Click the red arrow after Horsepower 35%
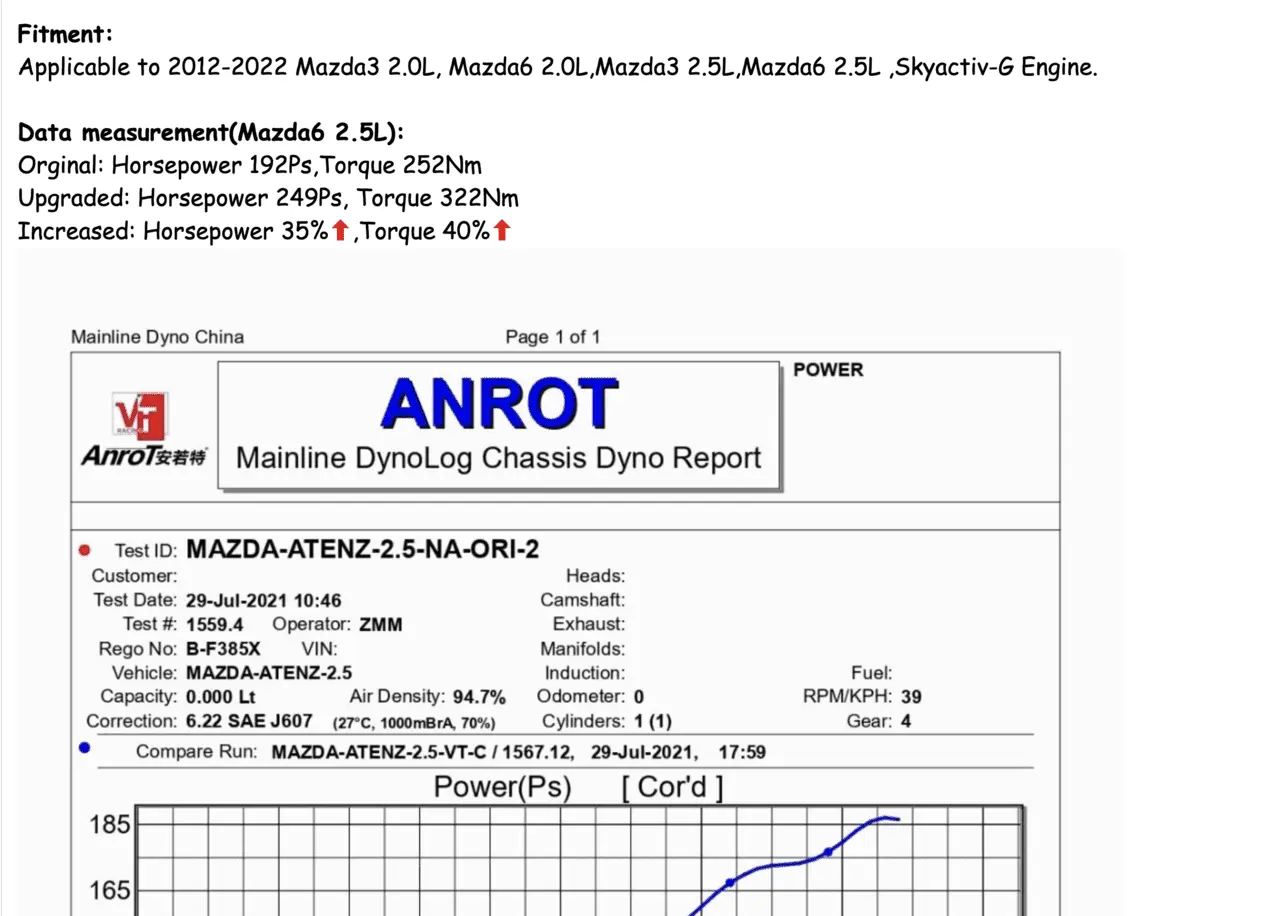1280x916 pixels. pos(340,232)
